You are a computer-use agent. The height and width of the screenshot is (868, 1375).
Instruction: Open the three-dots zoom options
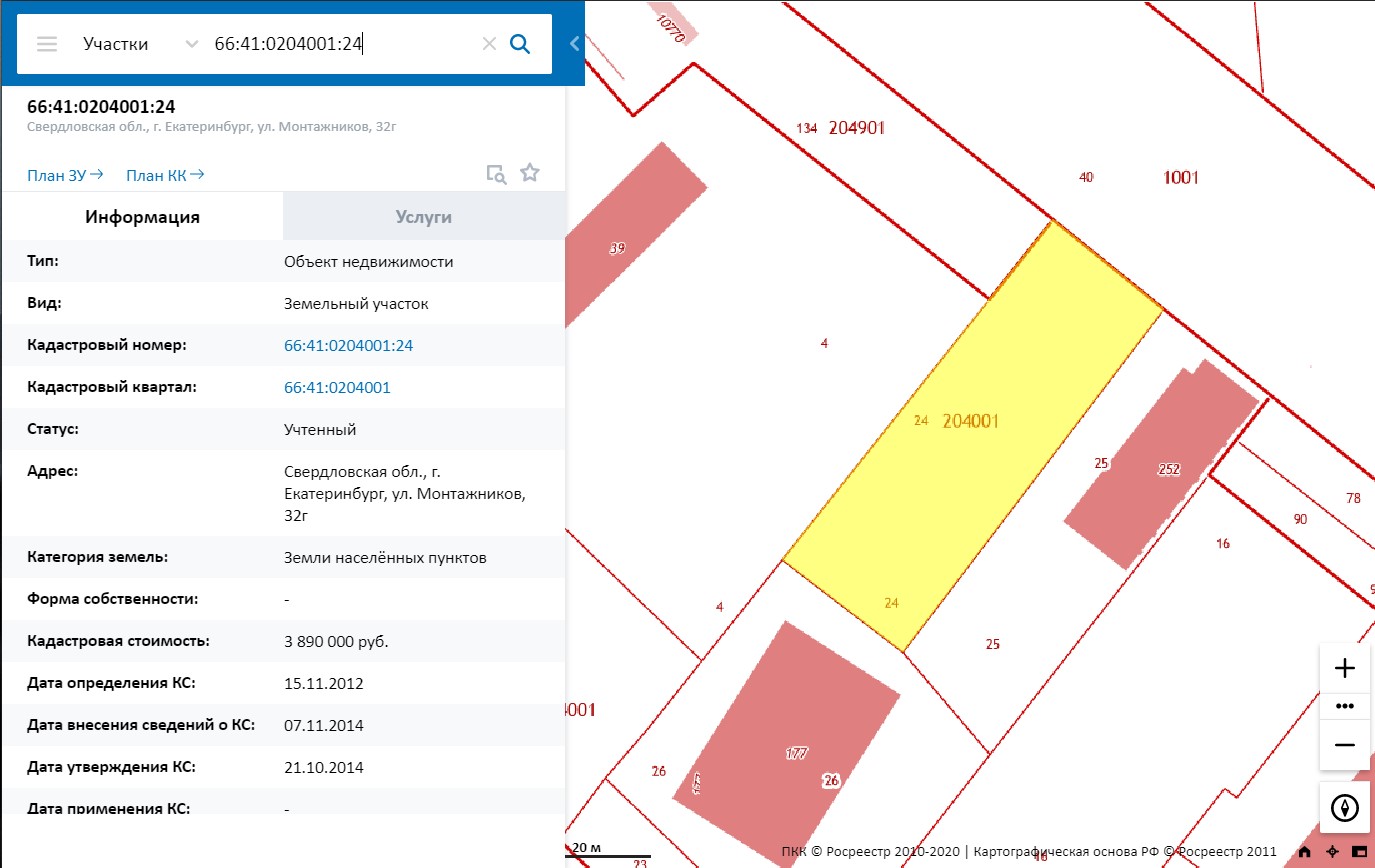[x=1345, y=706]
